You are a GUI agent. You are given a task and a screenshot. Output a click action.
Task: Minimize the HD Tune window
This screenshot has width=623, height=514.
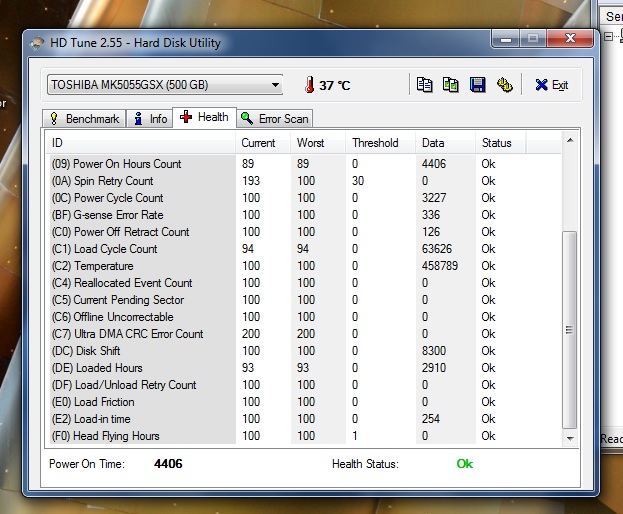[505, 39]
